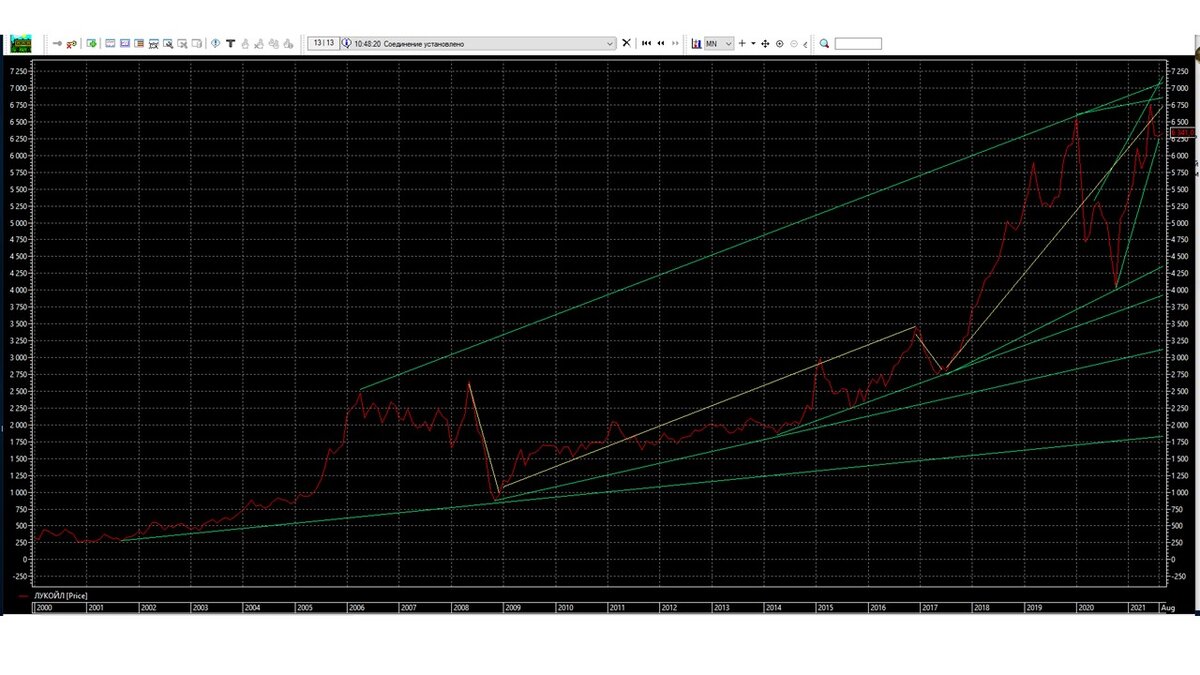
Task: Click the 2020 year label on time axis
Action: coord(1084,607)
